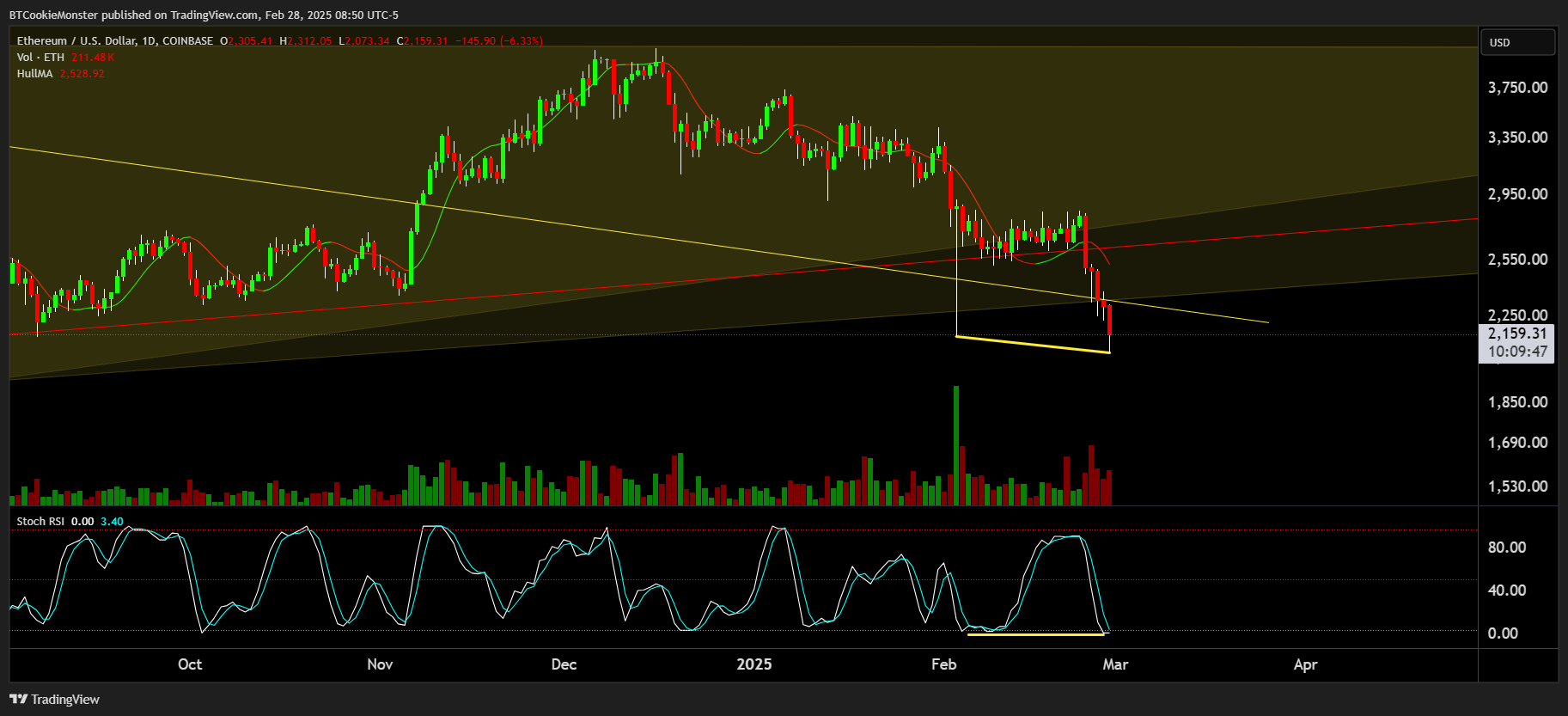This screenshot has height=716, width=1568.
Task: Click the volume value 211.48K
Action: pyautogui.click(x=93, y=57)
